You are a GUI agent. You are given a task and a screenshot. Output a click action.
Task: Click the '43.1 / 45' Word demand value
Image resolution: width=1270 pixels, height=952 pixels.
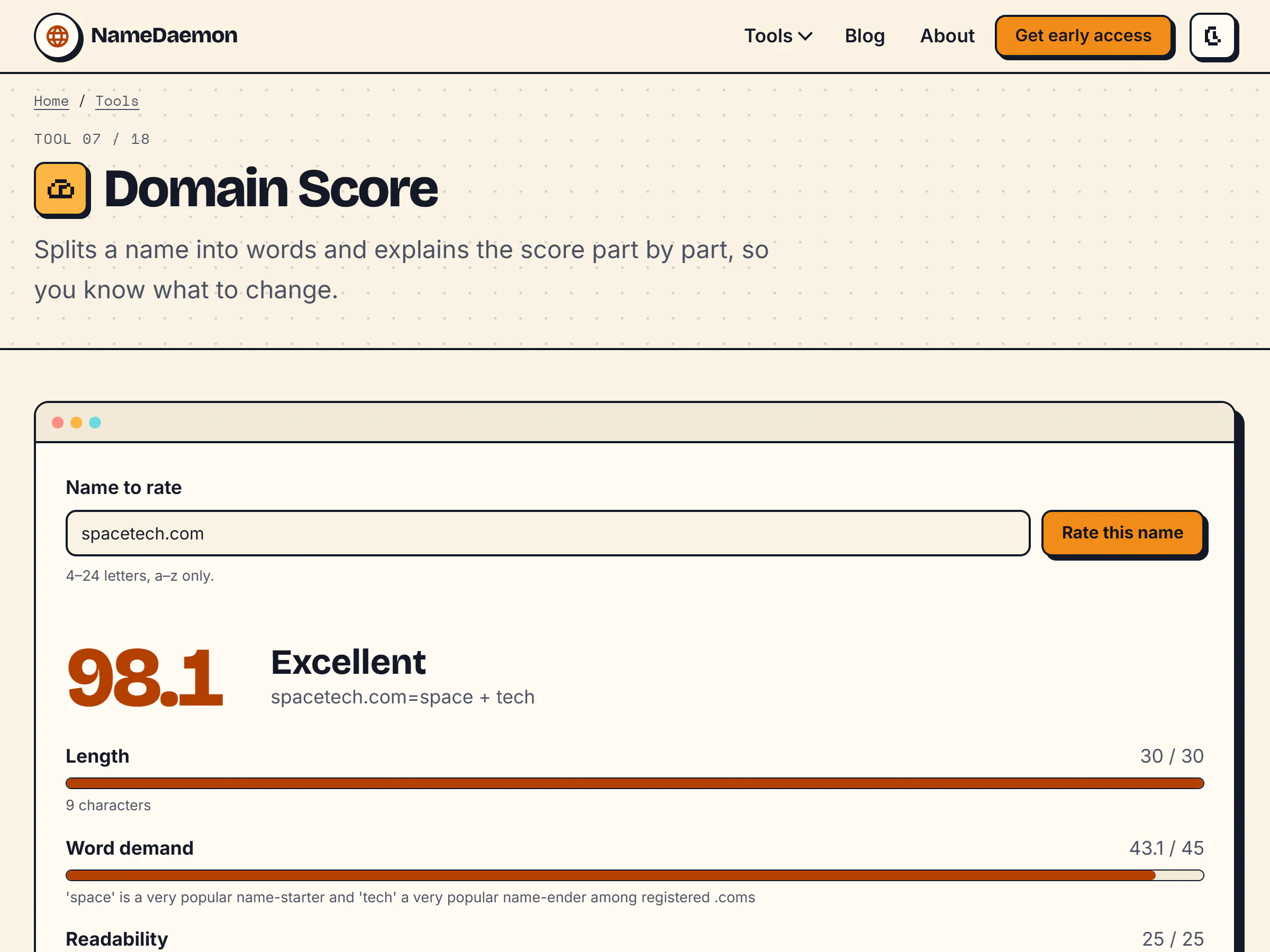tap(1167, 848)
